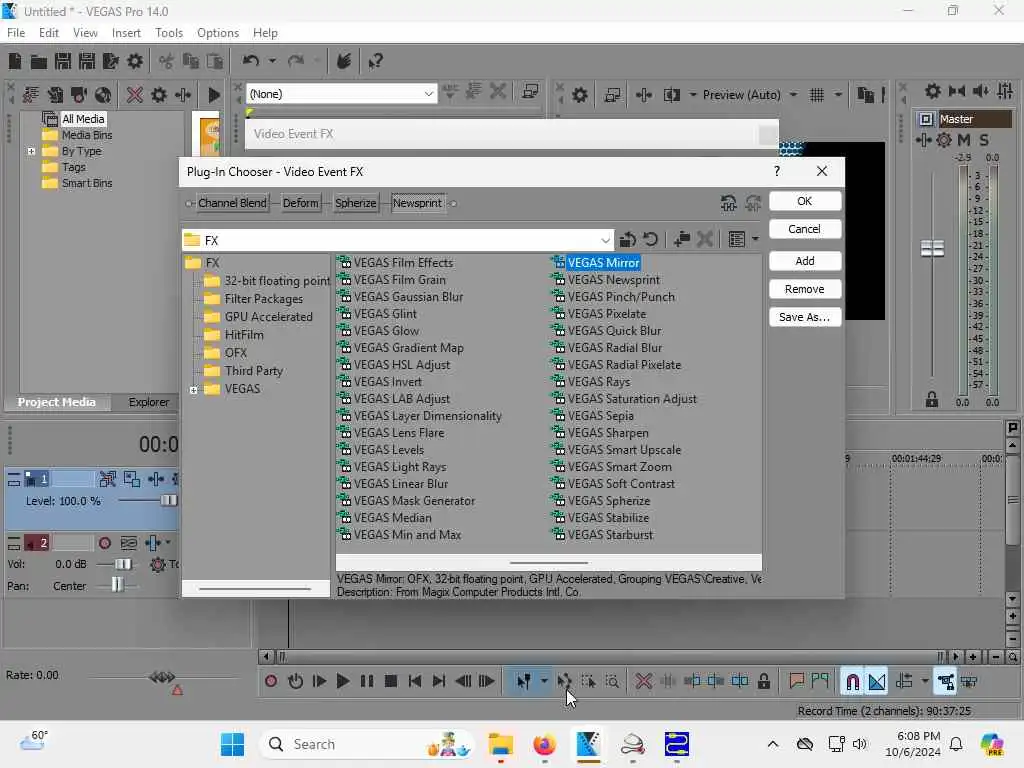Click the Open folder icon in toolbar

[x=39, y=61]
